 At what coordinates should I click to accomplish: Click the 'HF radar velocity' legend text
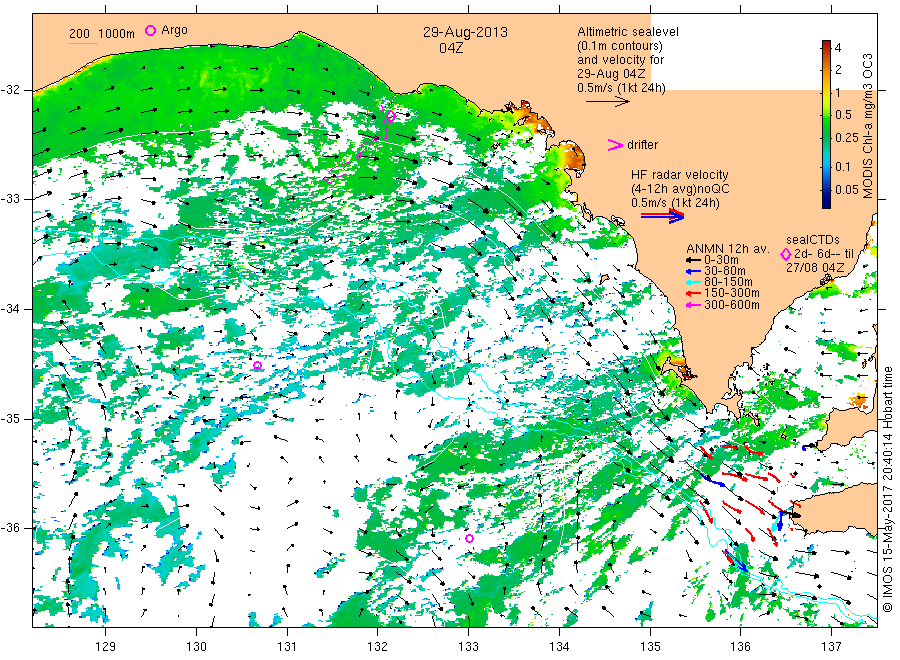(680, 175)
